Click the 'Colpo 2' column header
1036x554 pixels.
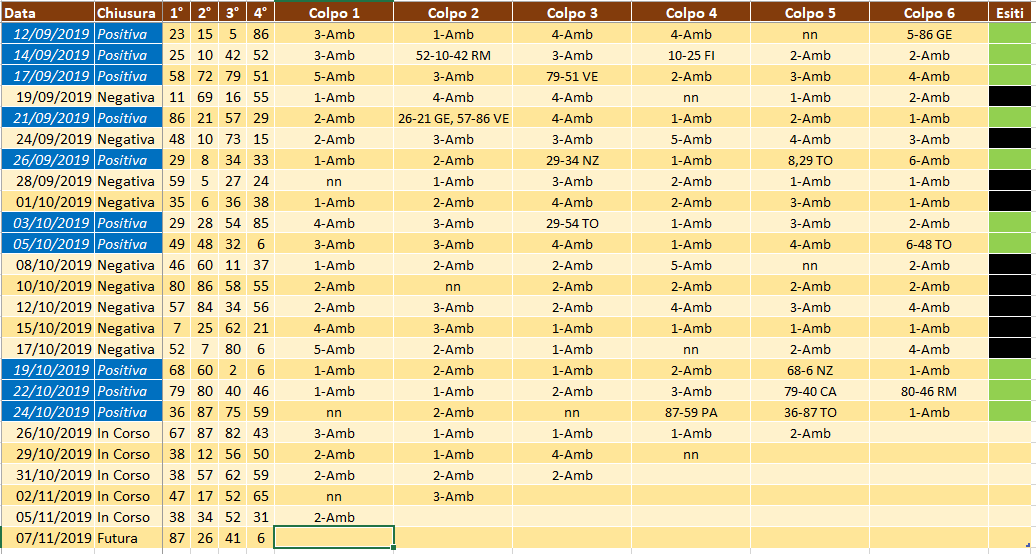453,13
